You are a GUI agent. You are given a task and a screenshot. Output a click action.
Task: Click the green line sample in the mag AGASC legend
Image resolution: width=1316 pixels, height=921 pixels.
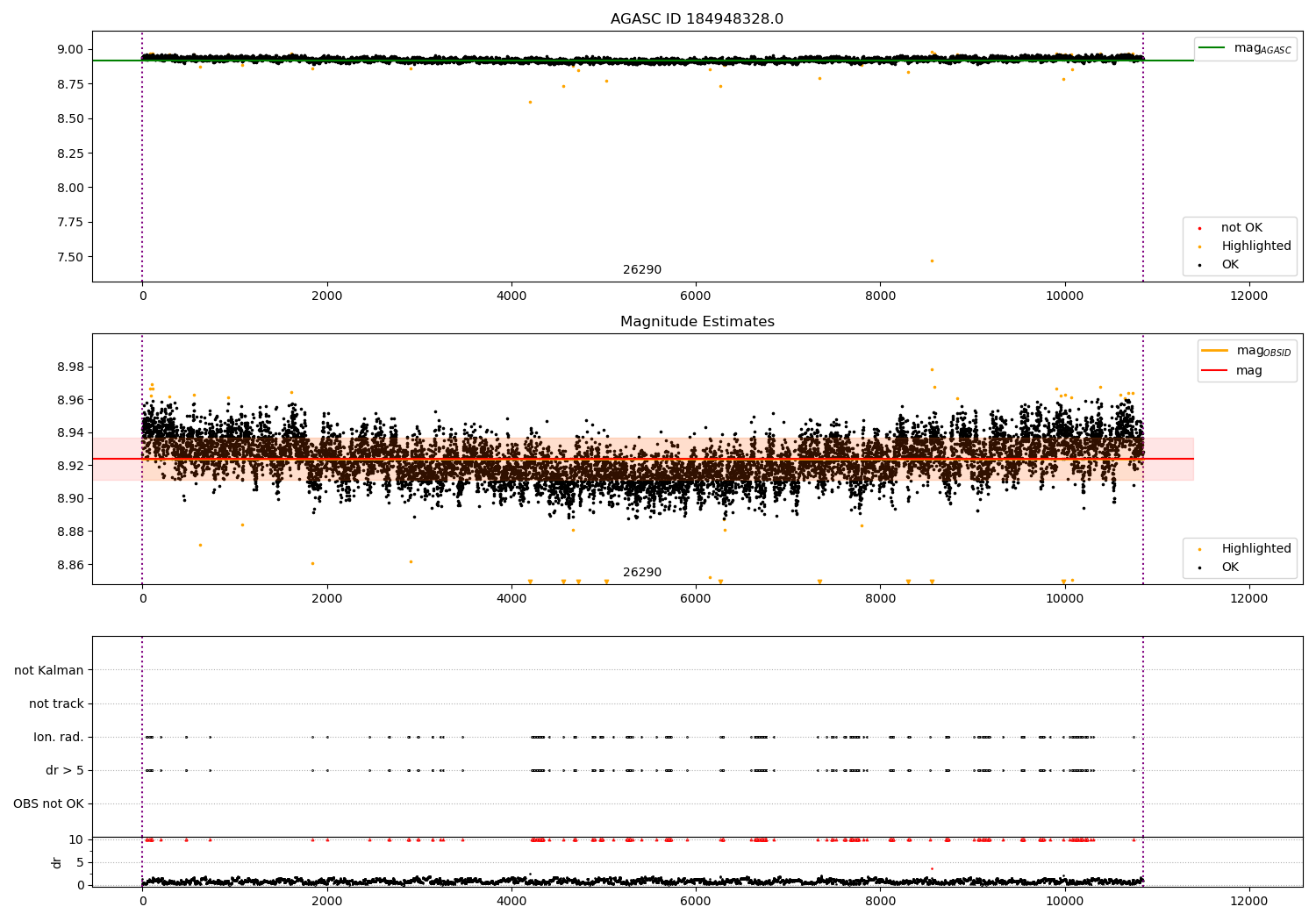coord(1212,47)
